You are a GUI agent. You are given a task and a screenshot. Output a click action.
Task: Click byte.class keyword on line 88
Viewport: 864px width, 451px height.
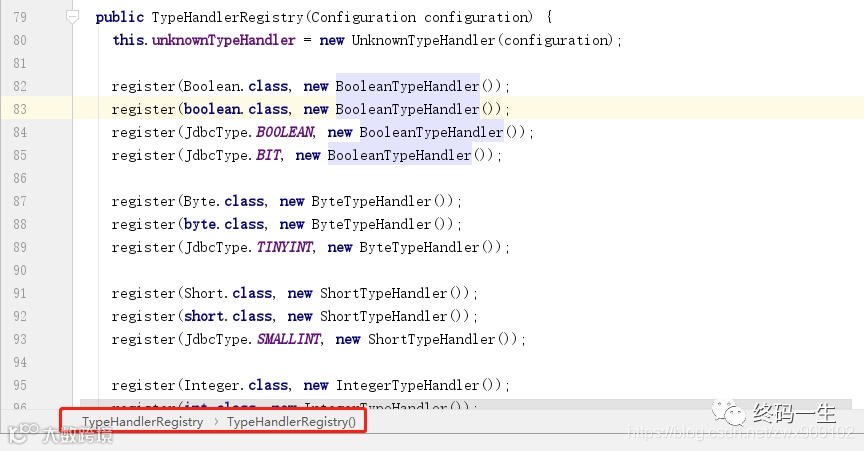click(x=224, y=224)
